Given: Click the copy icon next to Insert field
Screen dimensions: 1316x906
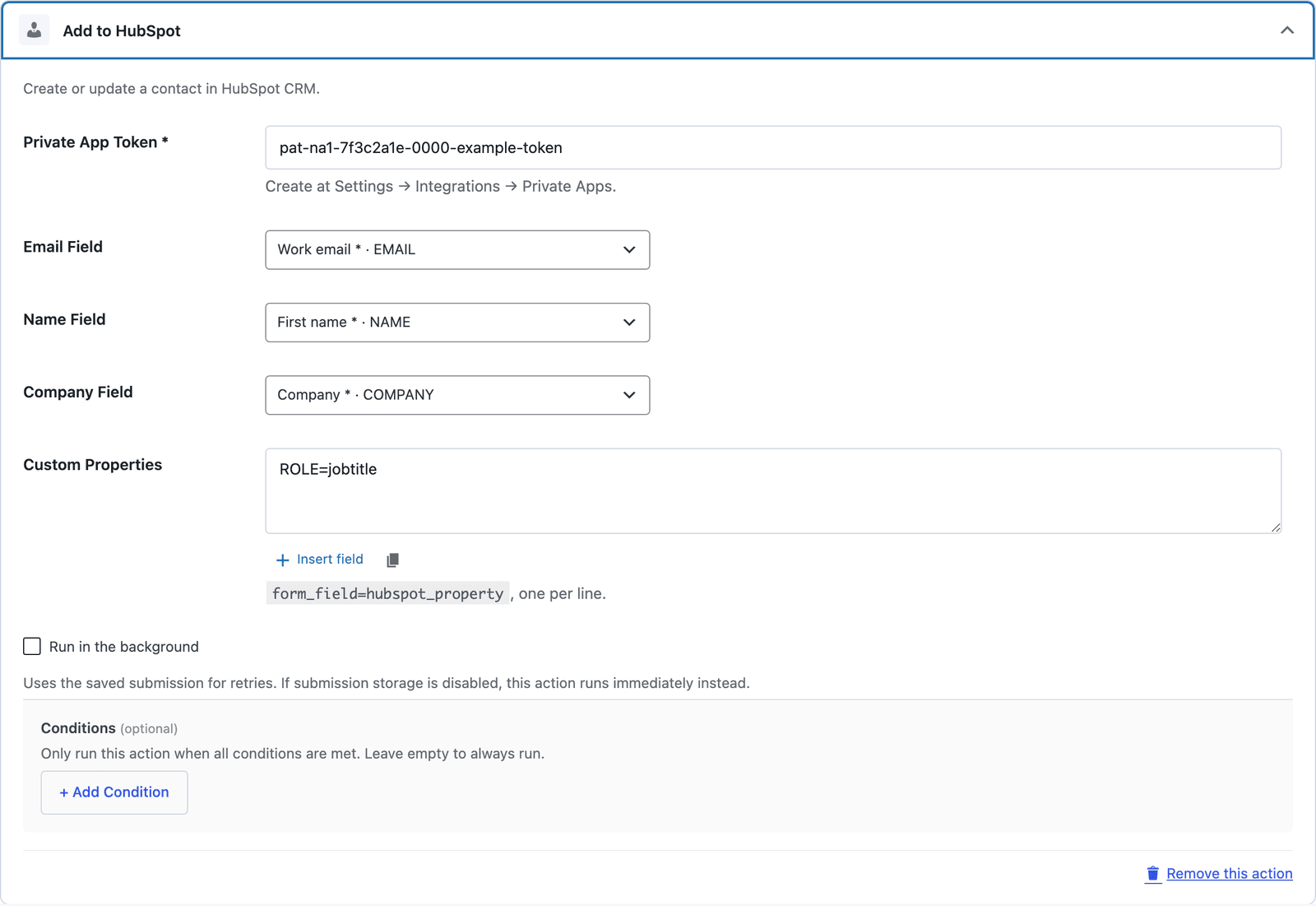Looking at the screenshot, I should [x=392, y=560].
